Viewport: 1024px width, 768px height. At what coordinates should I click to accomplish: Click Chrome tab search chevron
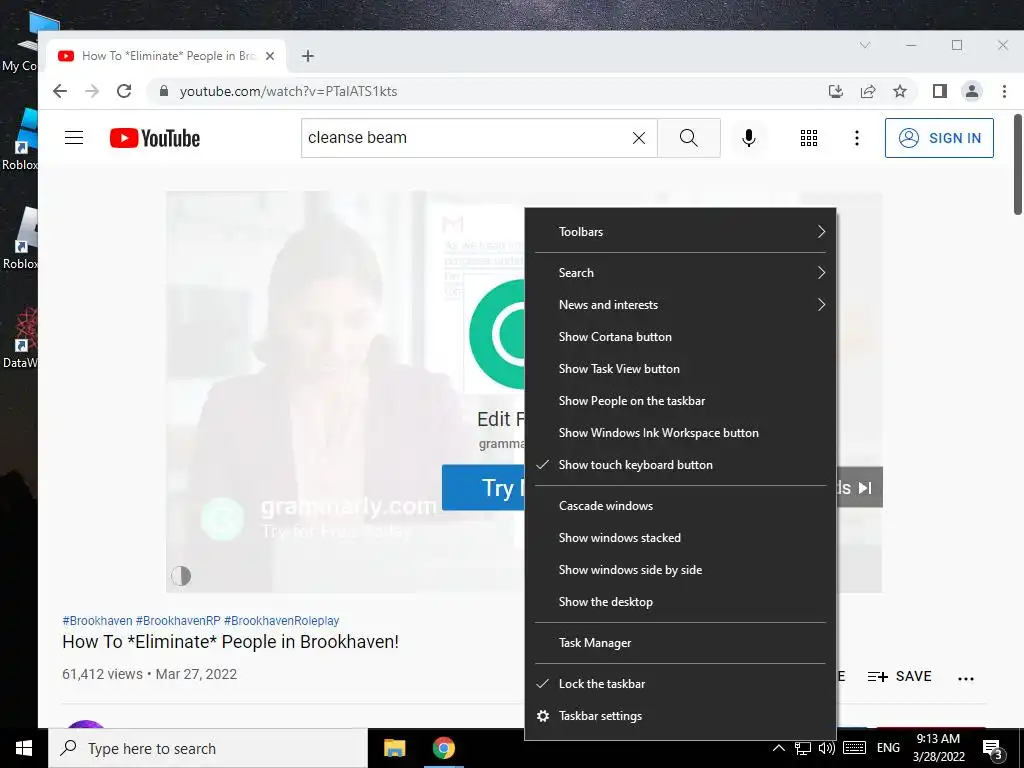(x=865, y=45)
